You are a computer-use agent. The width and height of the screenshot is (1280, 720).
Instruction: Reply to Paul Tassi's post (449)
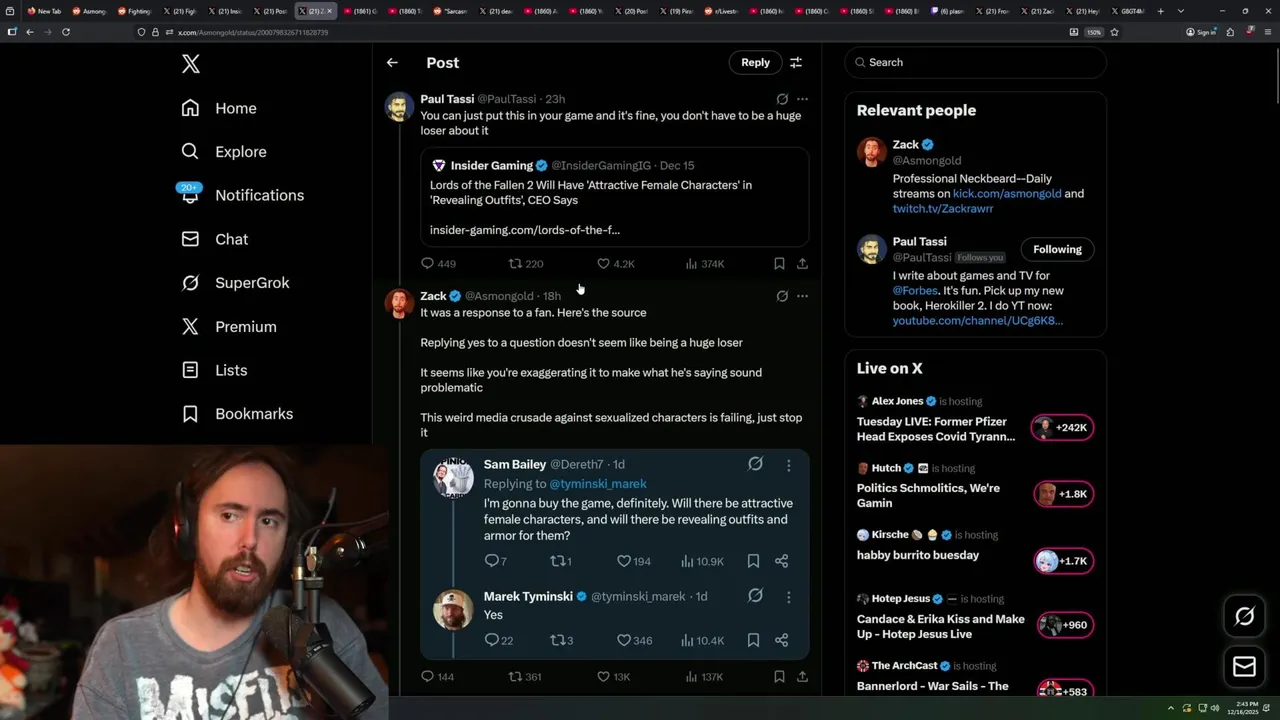tap(438, 264)
